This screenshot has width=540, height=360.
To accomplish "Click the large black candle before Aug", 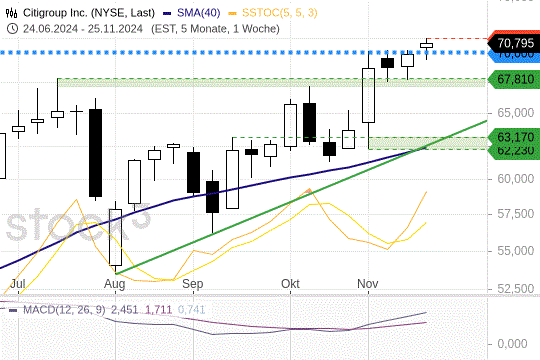I will point(95,153).
